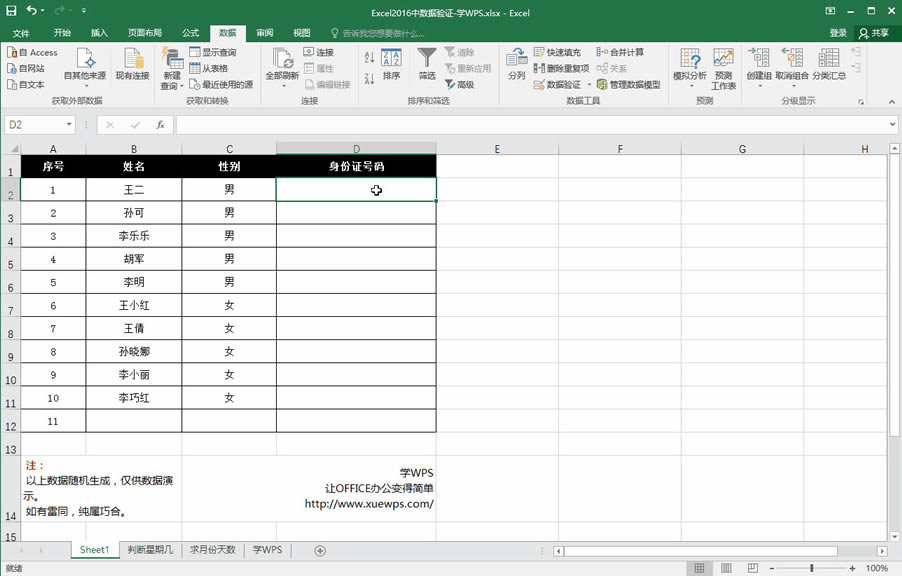Click the Insert Function fx icon

[160, 125]
